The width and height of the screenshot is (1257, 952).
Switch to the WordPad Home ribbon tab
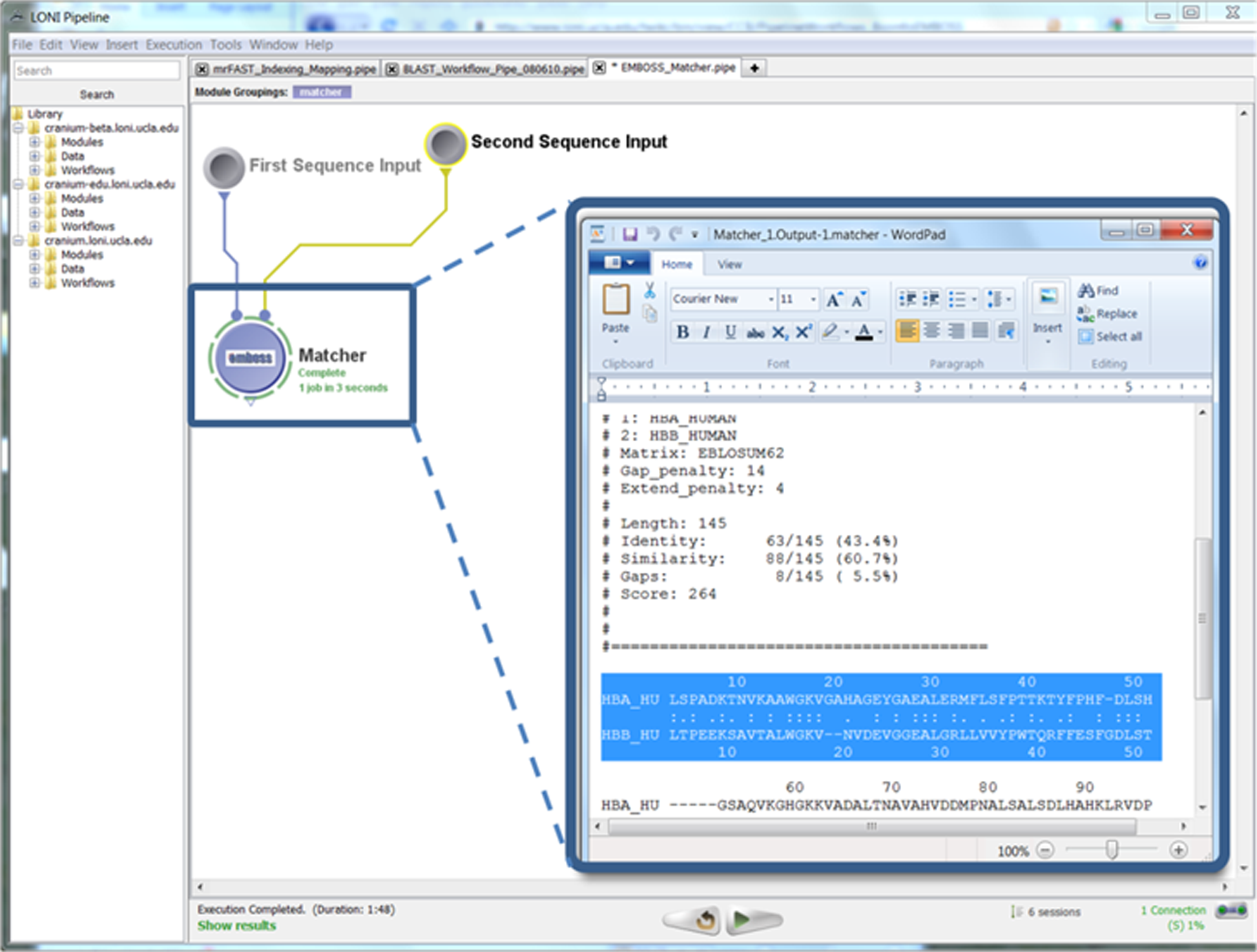pos(676,264)
